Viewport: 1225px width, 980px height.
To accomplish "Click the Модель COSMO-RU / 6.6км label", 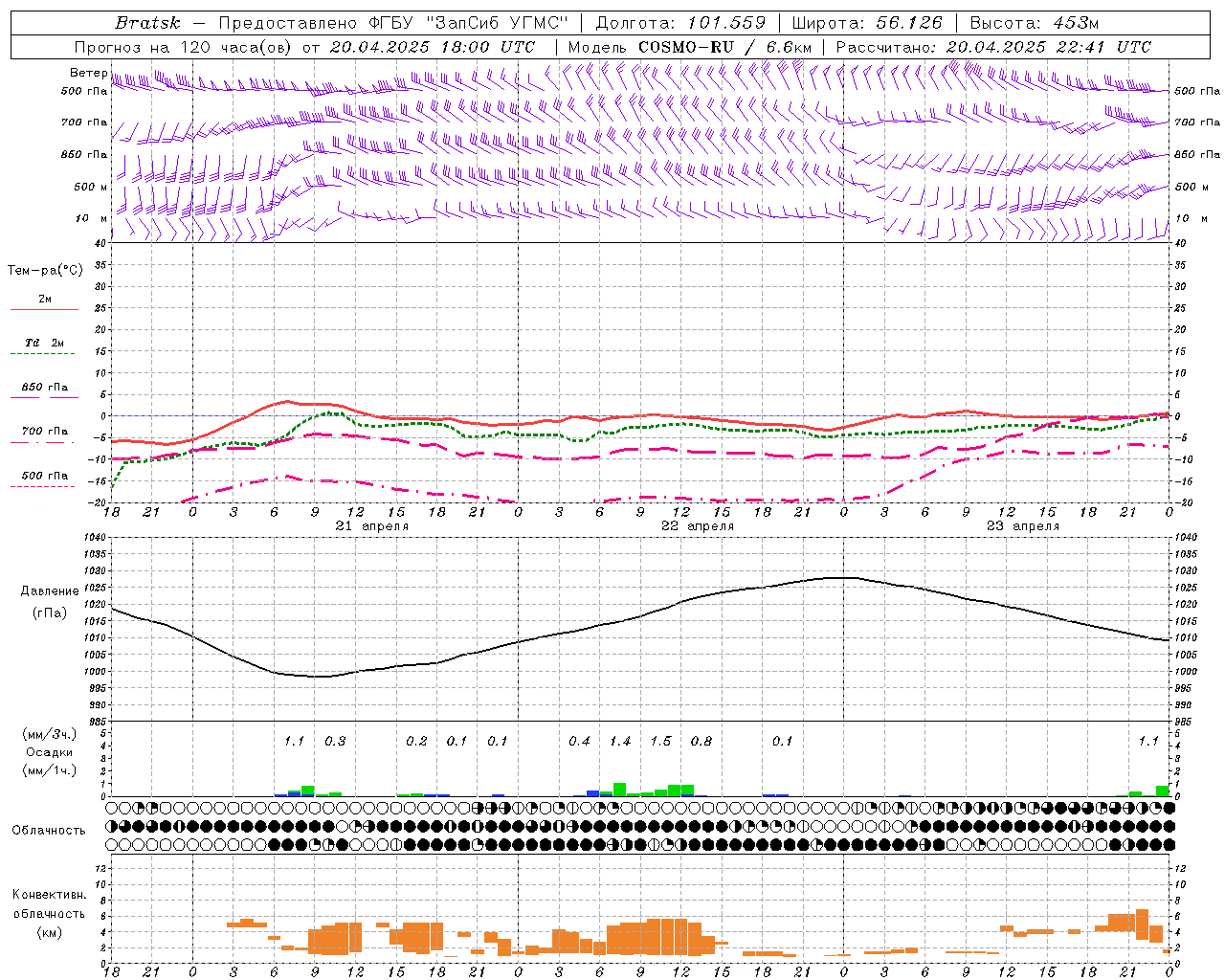I will point(689,47).
